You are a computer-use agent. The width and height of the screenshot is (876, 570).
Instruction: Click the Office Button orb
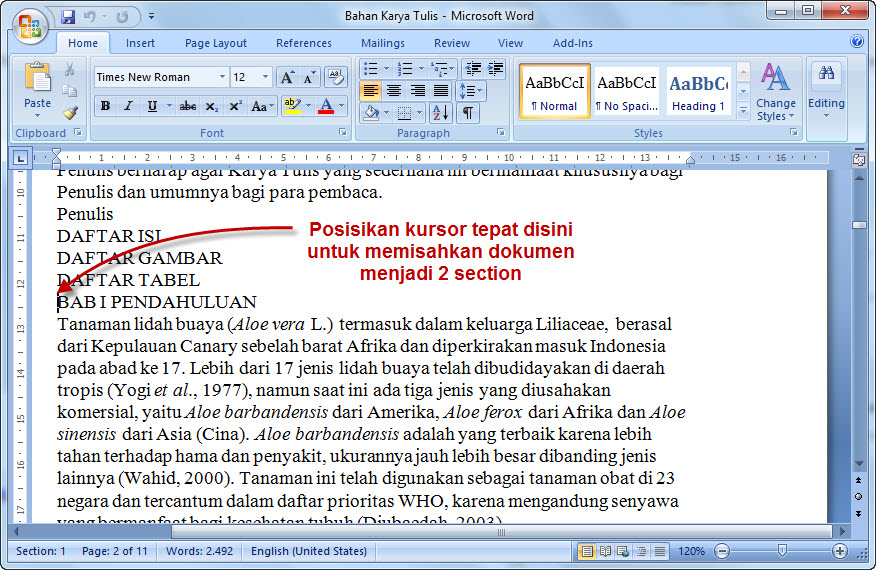click(30, 26)
